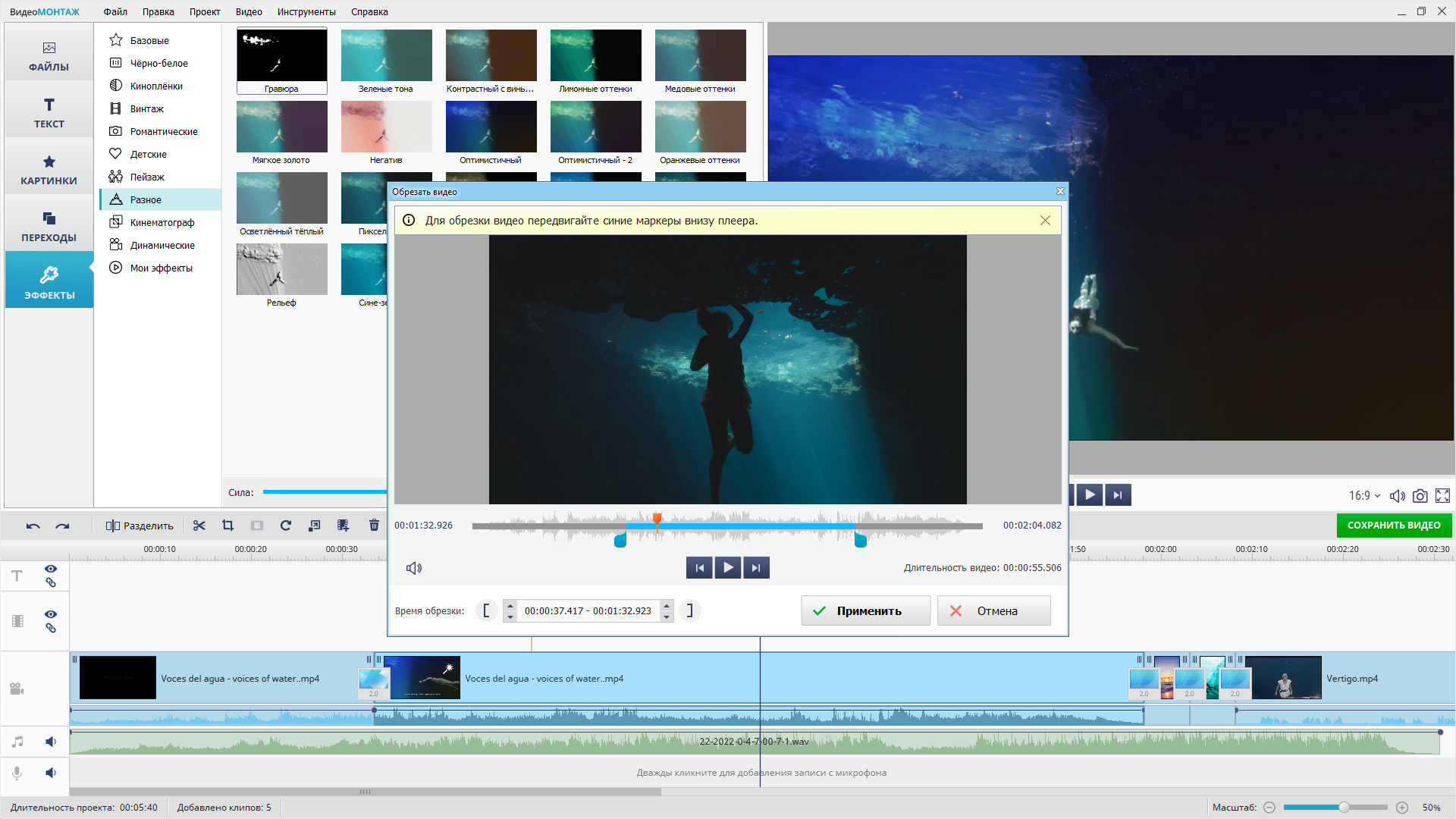Screen dimensions: 1456x819
Task: Open the 16:9 aspect ratio dropdown
Action: point(1364,496)
